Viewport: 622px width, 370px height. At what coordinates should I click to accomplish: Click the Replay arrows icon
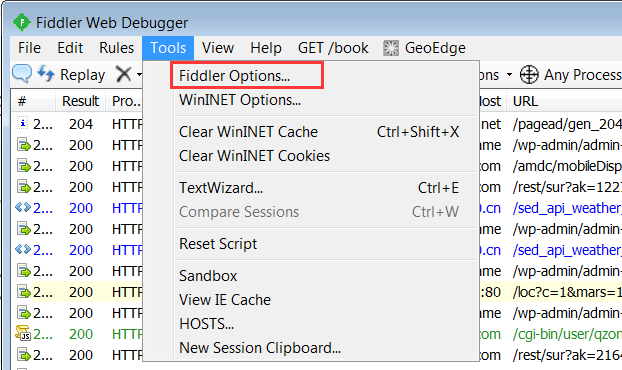46,74
